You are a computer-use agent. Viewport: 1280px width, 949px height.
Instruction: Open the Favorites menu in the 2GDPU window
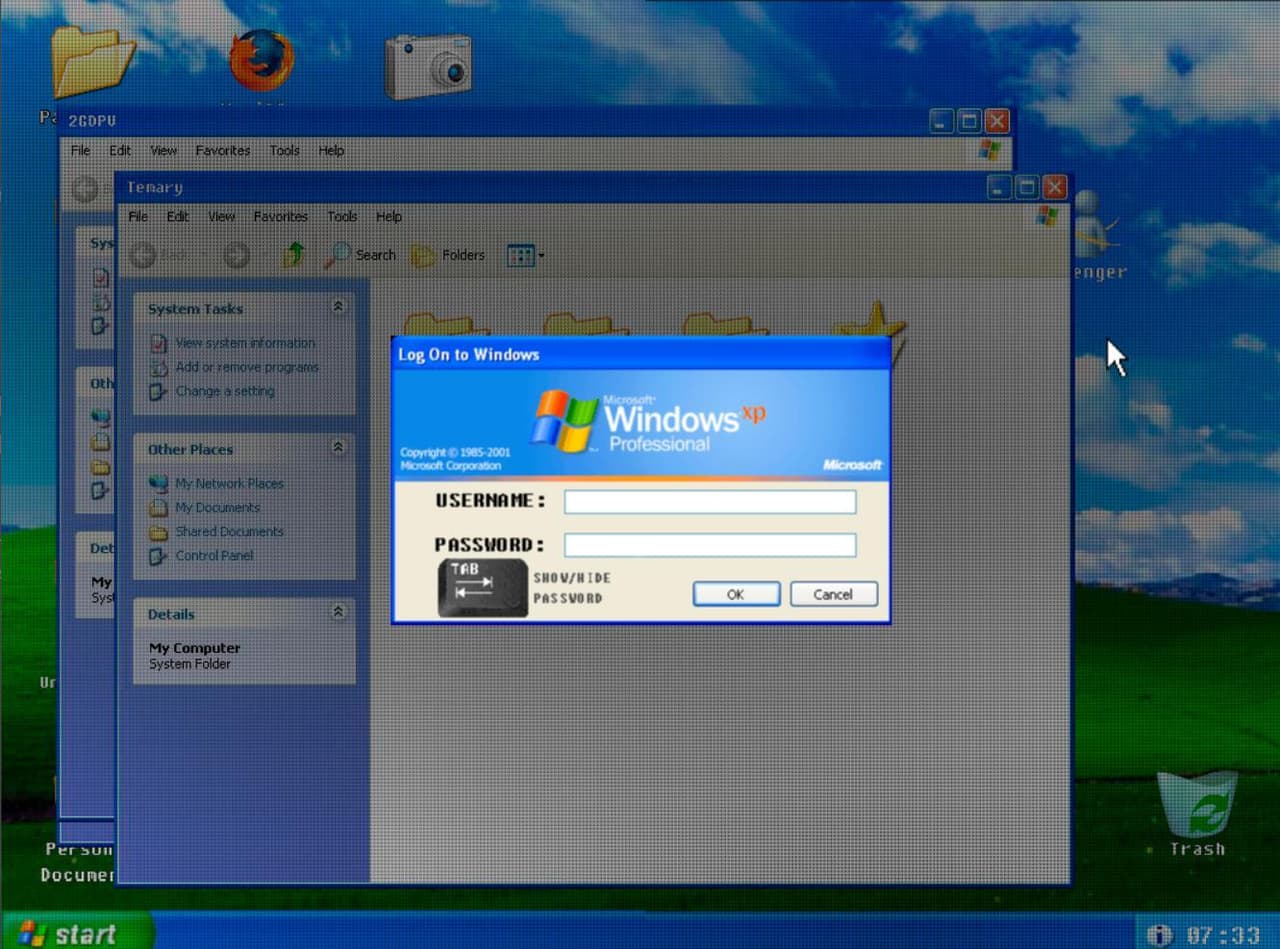coord(222,150)
